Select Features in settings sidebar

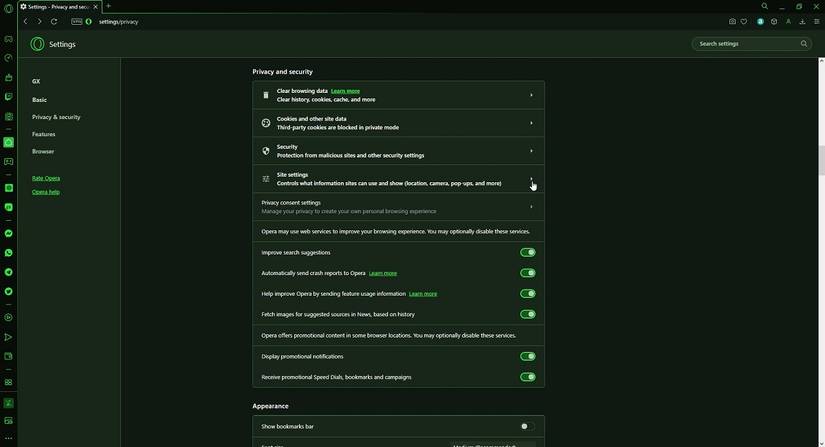pyautogui.click(x=44, y=134)
